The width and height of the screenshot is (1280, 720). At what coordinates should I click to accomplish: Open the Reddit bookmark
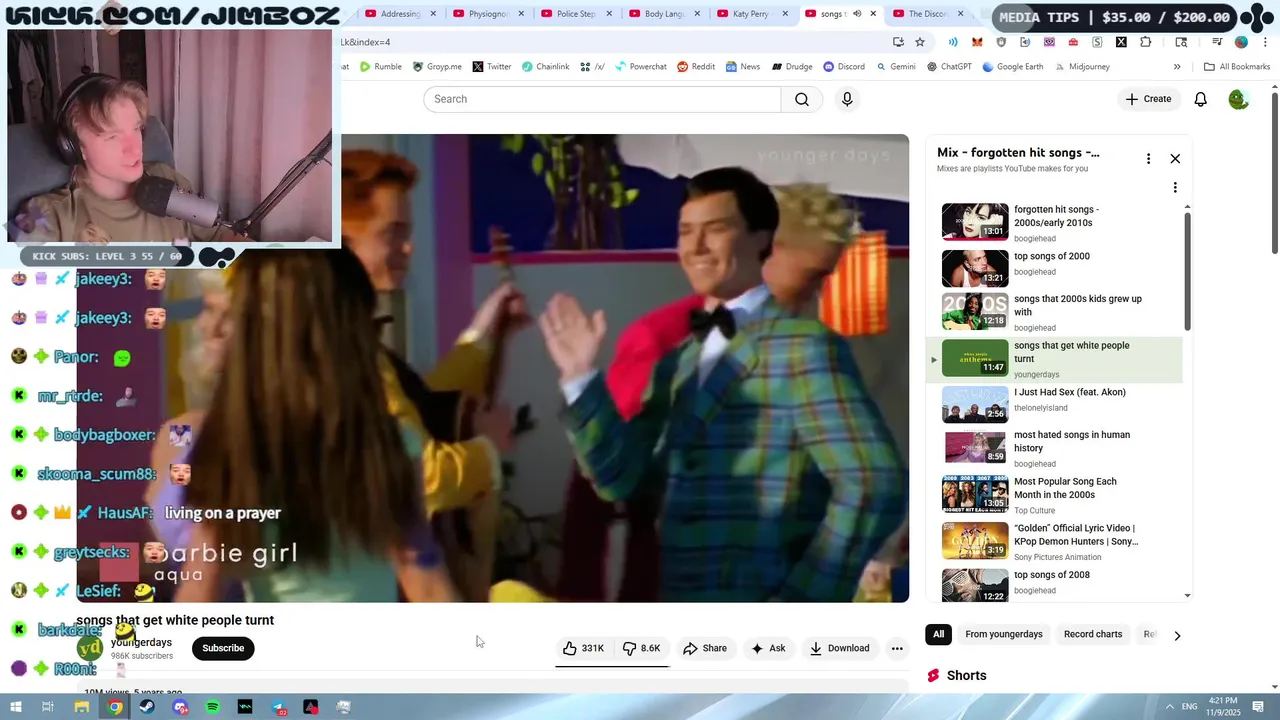coord(696,67)
